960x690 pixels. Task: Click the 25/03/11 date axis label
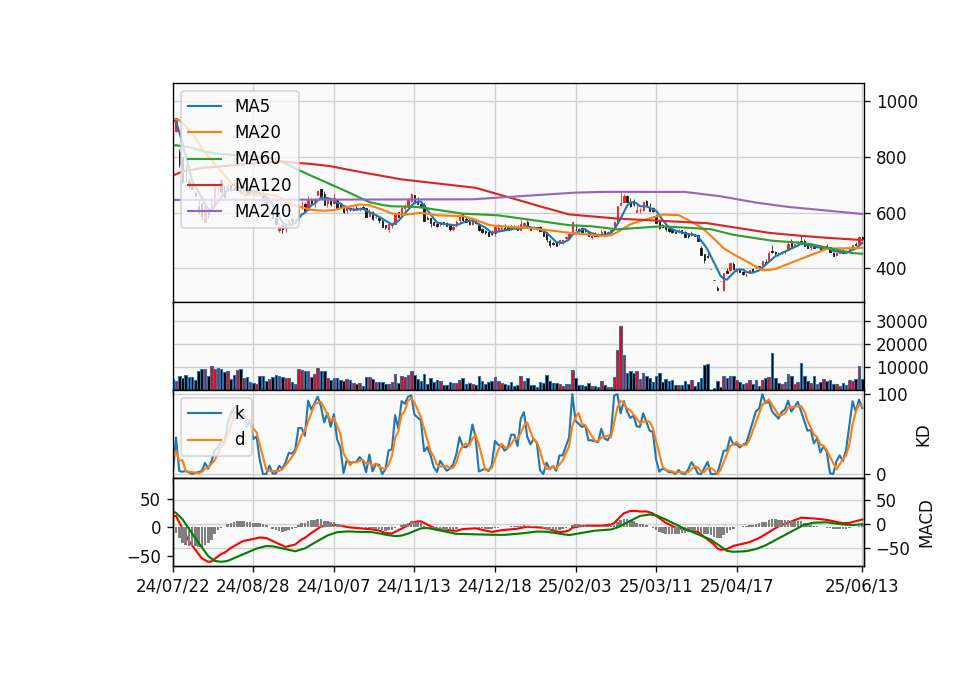click(x=656, y=586)
